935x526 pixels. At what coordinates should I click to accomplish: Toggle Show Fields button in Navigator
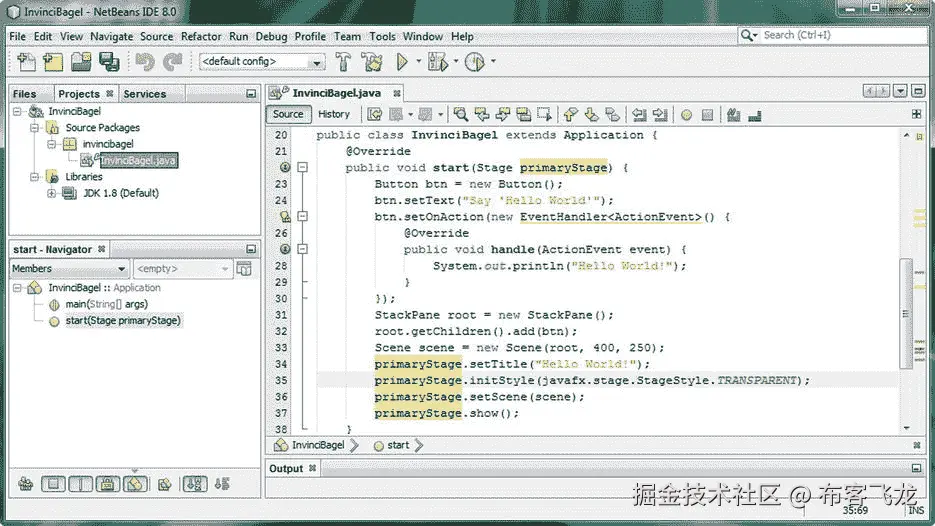(53, 484)
